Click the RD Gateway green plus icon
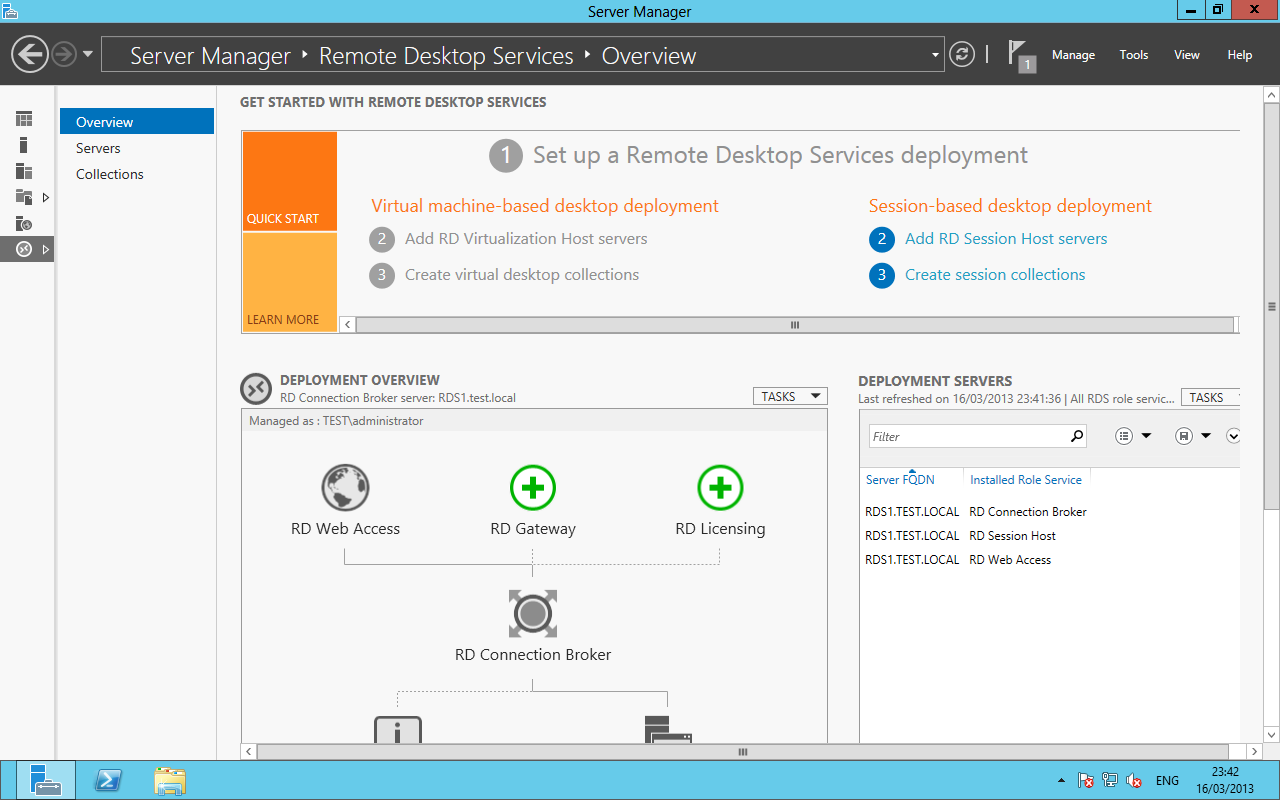 tap(533, 488)
